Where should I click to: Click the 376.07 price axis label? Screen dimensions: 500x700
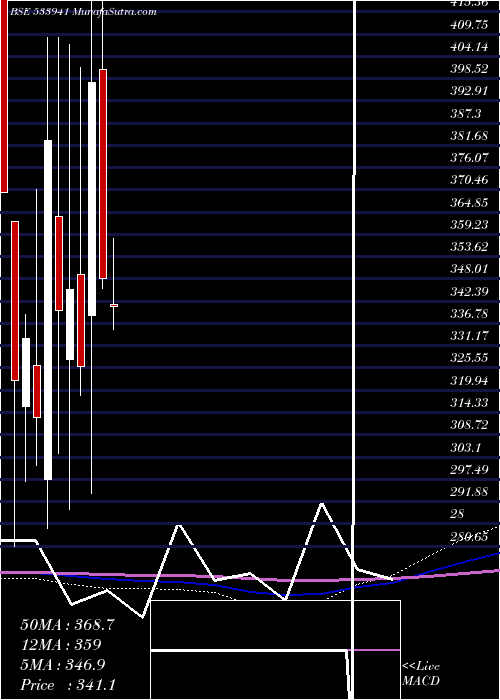[x=469, y=158]
